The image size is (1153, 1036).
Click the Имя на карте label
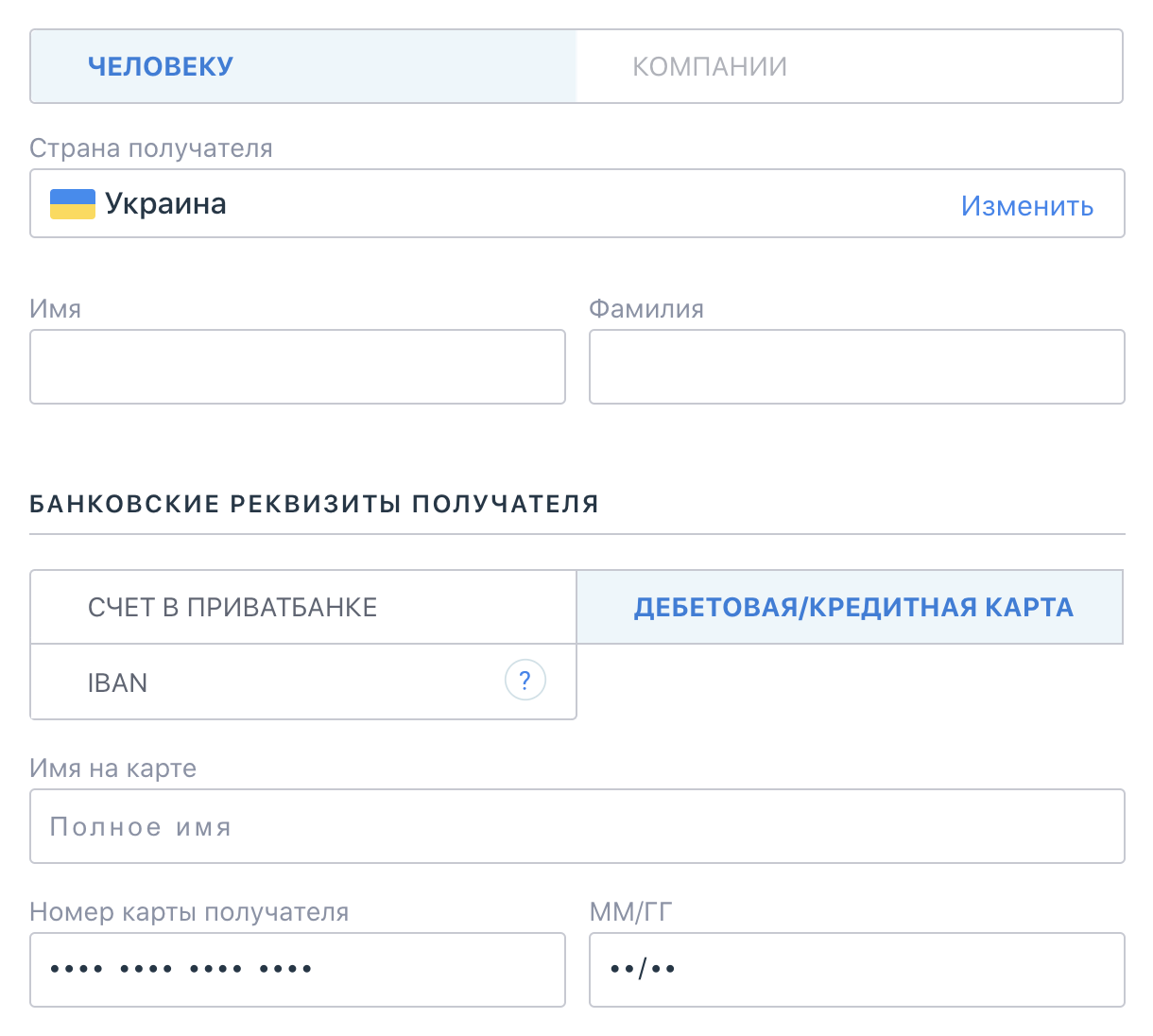click(x=113, y=768)
